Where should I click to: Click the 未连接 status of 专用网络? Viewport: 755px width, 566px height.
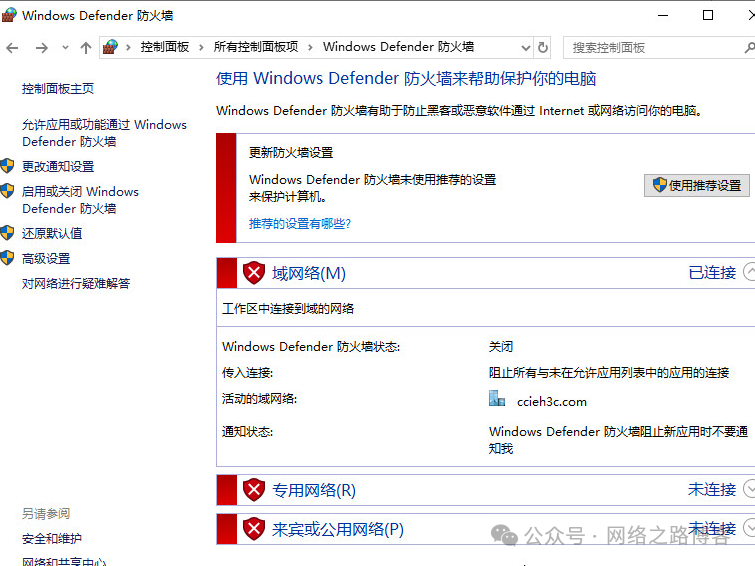point(712,489)
